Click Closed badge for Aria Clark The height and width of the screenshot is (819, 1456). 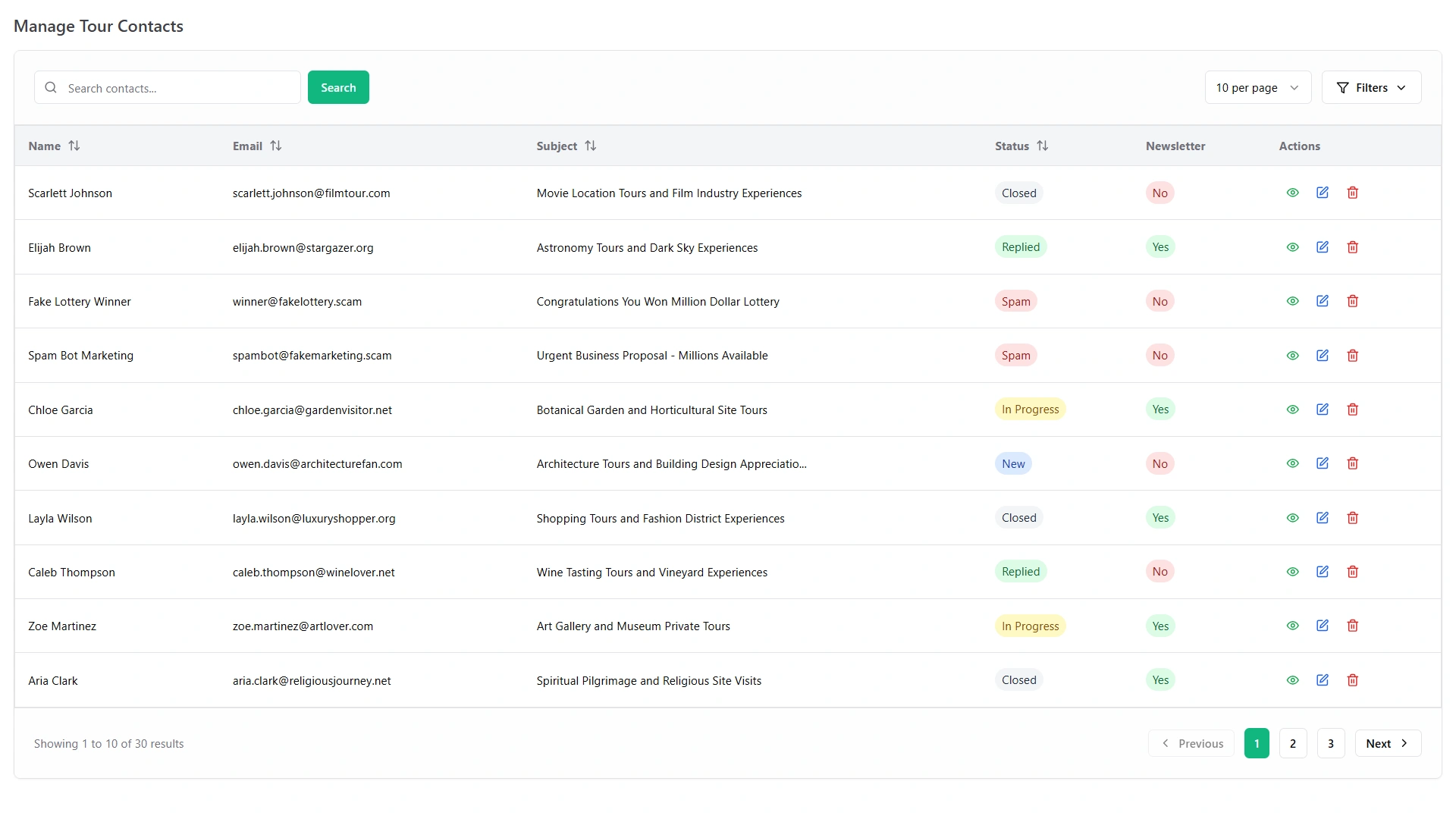click(1019, 680)
